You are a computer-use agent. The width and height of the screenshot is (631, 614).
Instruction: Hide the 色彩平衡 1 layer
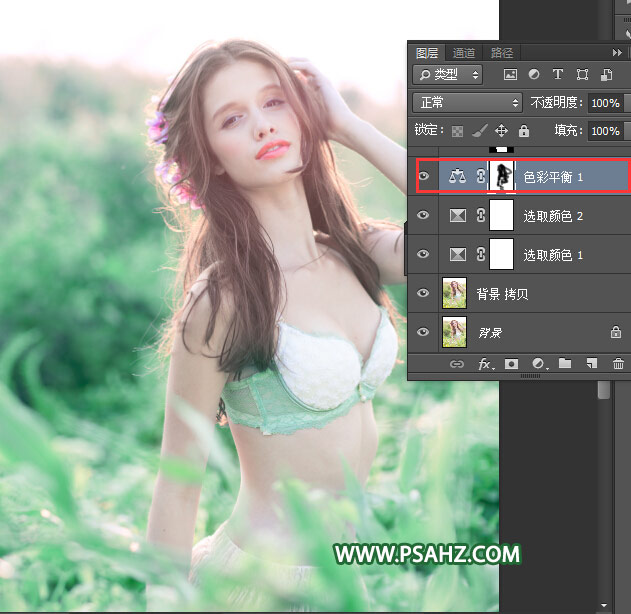click(x=424, y=177)
